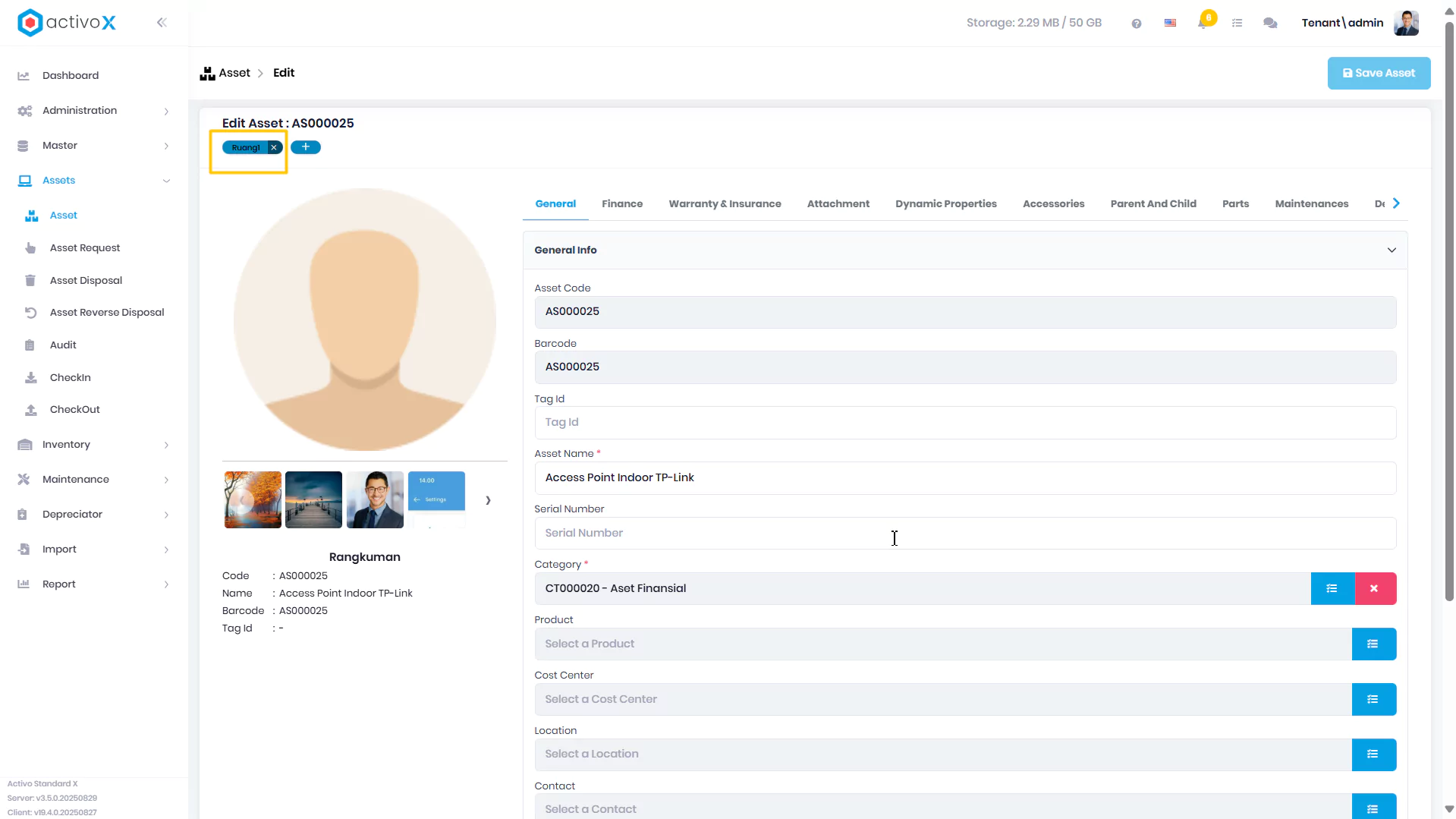Click the activoX logo
This screenshot has width=1456, height=819.
coord(67,23)
